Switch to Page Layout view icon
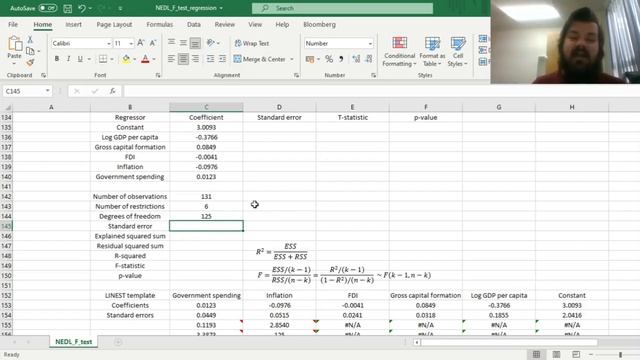 556,354
